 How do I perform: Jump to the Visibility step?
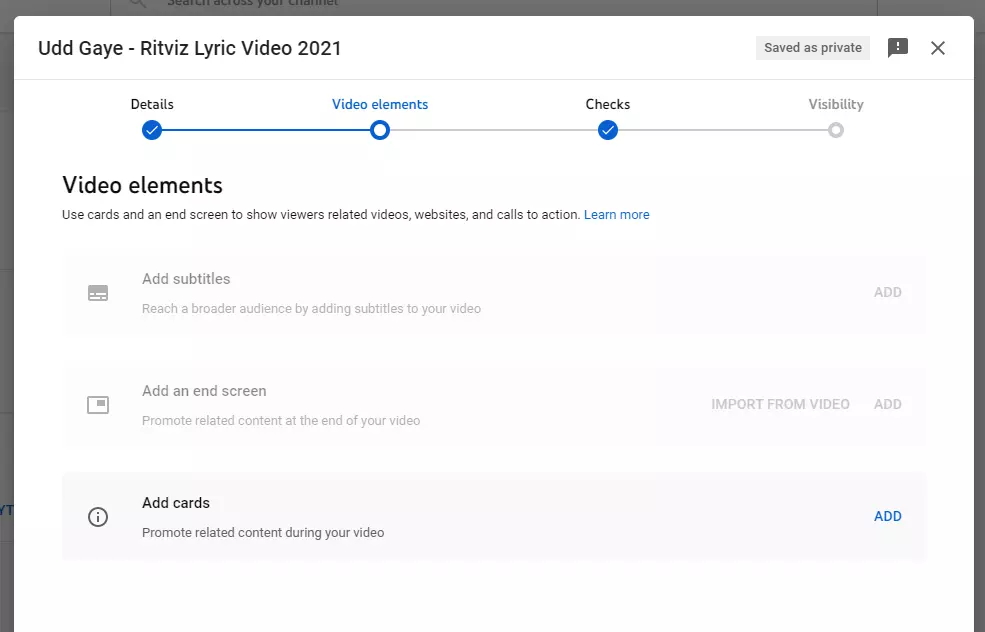point(835,104)
